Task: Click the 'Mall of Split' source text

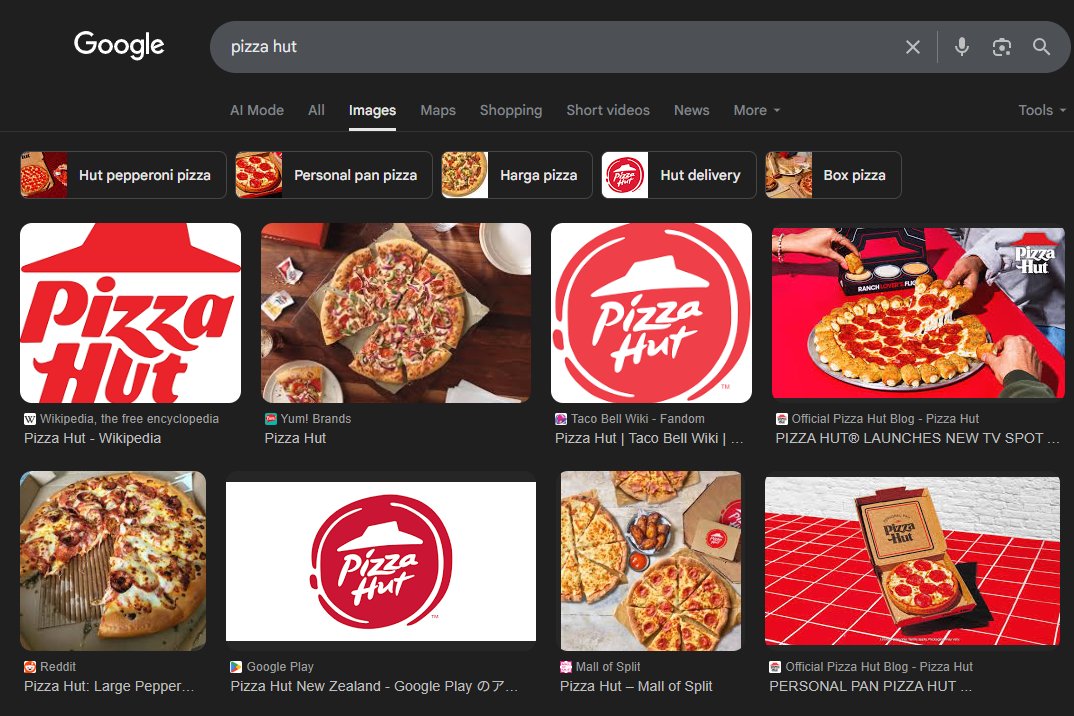Action: point(608,667)
